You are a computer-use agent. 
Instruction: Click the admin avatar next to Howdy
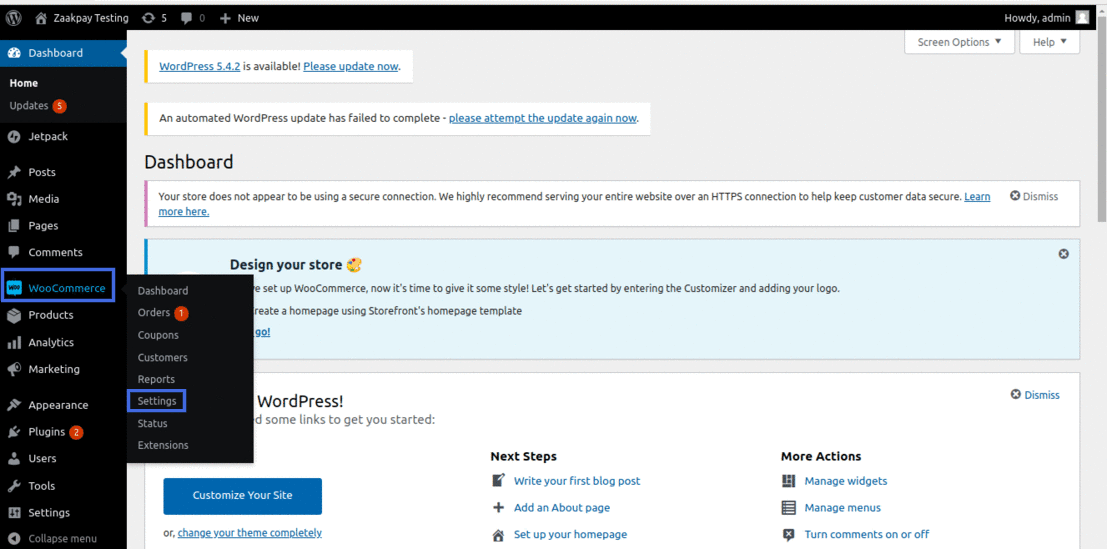pos(1082,18)
